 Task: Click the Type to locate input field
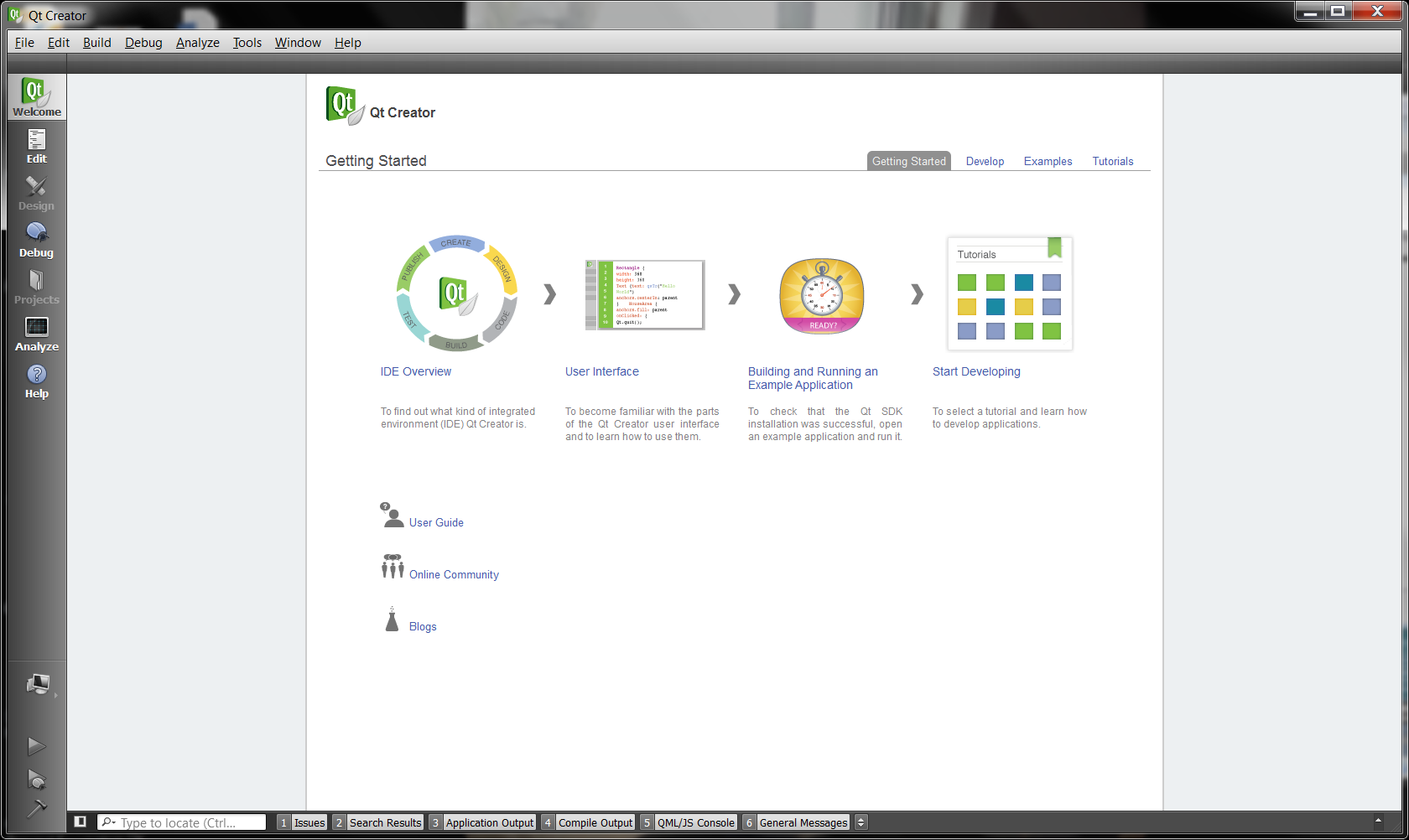182,822
